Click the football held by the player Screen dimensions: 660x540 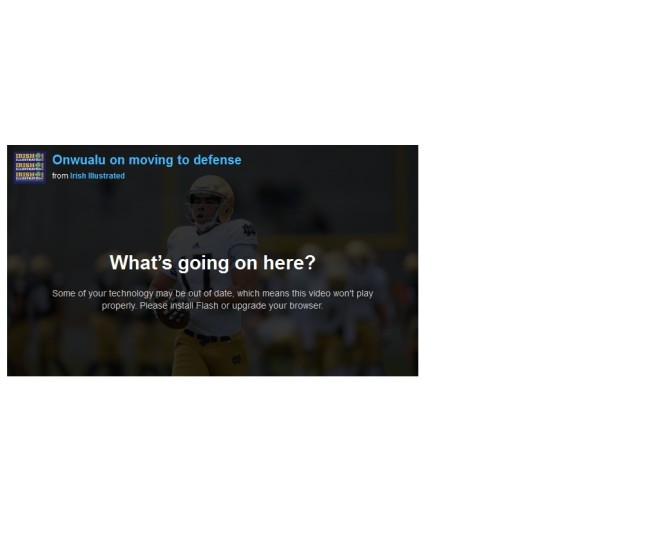tap(173, 319)
